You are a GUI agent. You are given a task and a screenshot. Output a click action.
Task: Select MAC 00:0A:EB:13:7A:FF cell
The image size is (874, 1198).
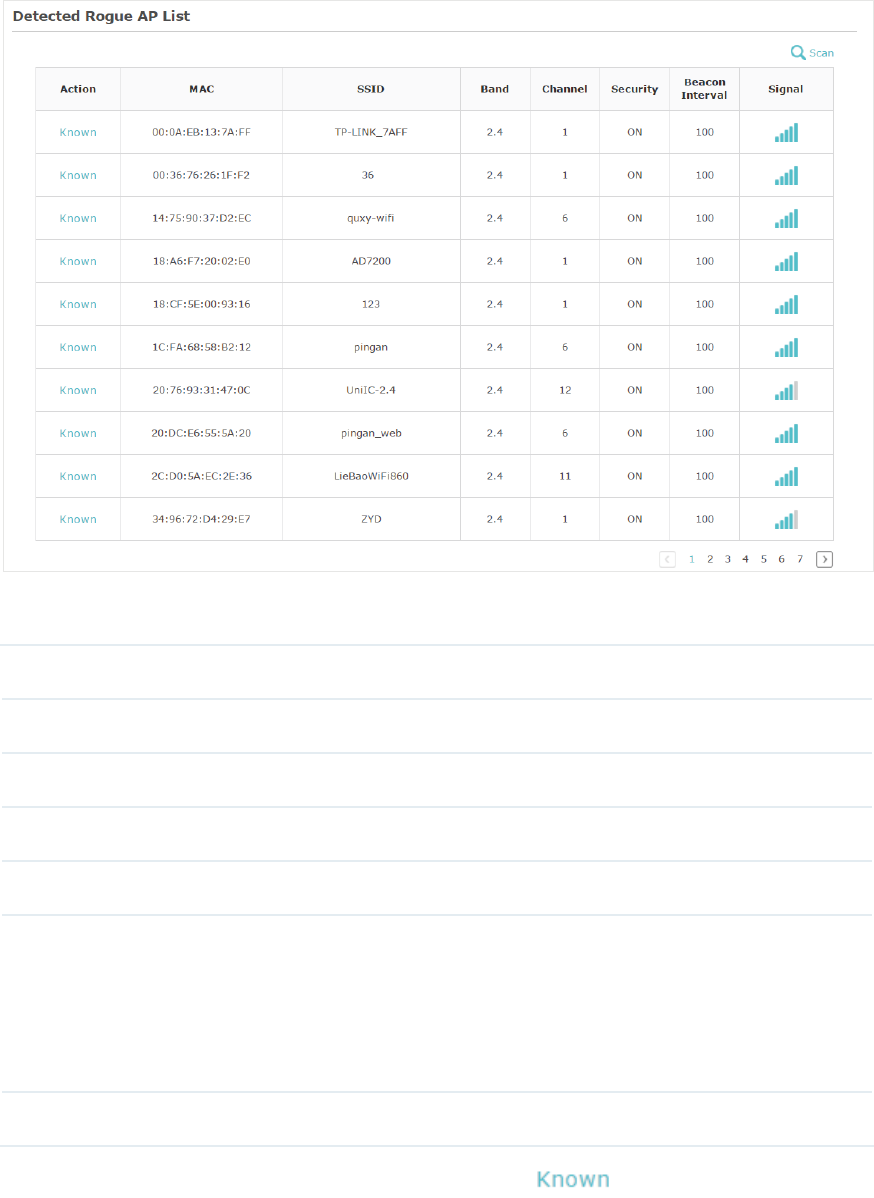coord(202,132)
